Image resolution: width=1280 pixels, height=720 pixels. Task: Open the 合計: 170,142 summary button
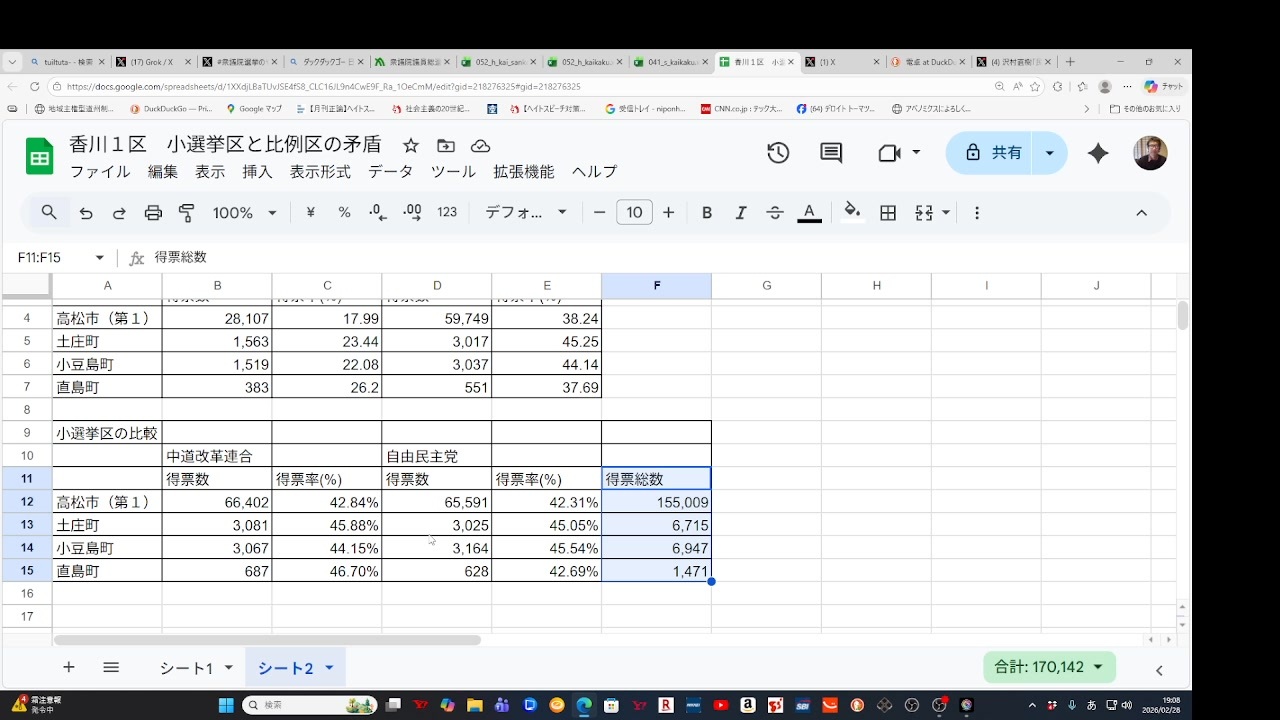pyautogui.click(x=1049, y=667)
